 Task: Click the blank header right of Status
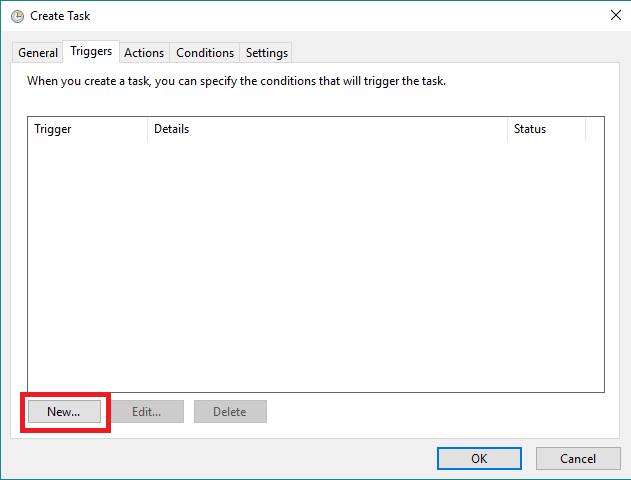(595, 129)
